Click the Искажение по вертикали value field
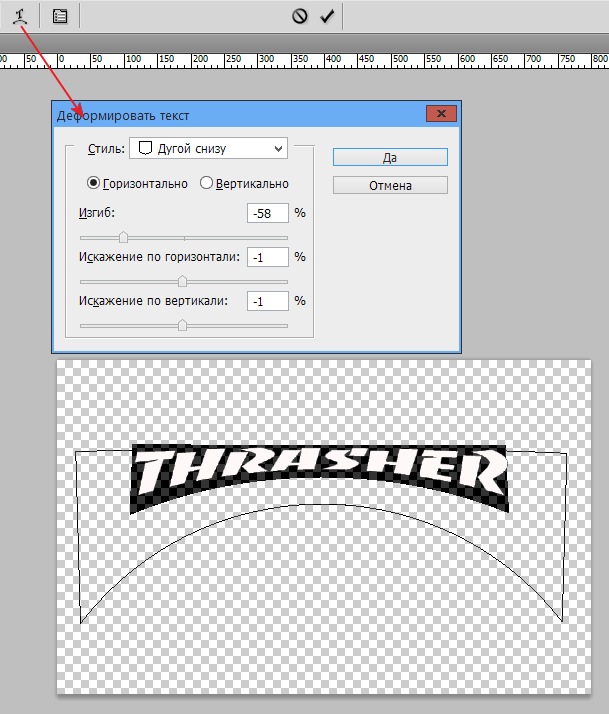The image size is (609, 714). 267,301
